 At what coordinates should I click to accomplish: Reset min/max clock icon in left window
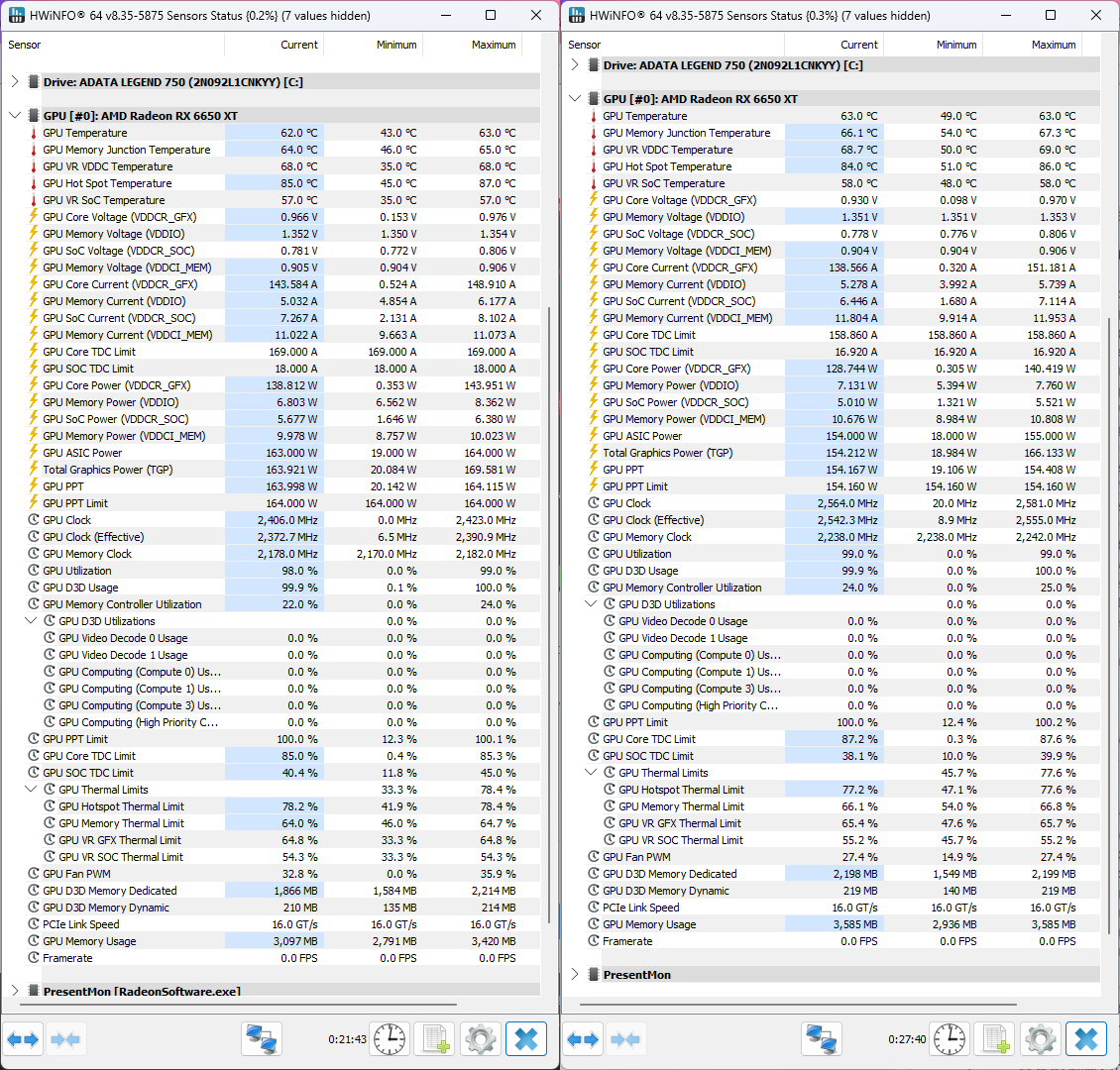(390, 1039)
